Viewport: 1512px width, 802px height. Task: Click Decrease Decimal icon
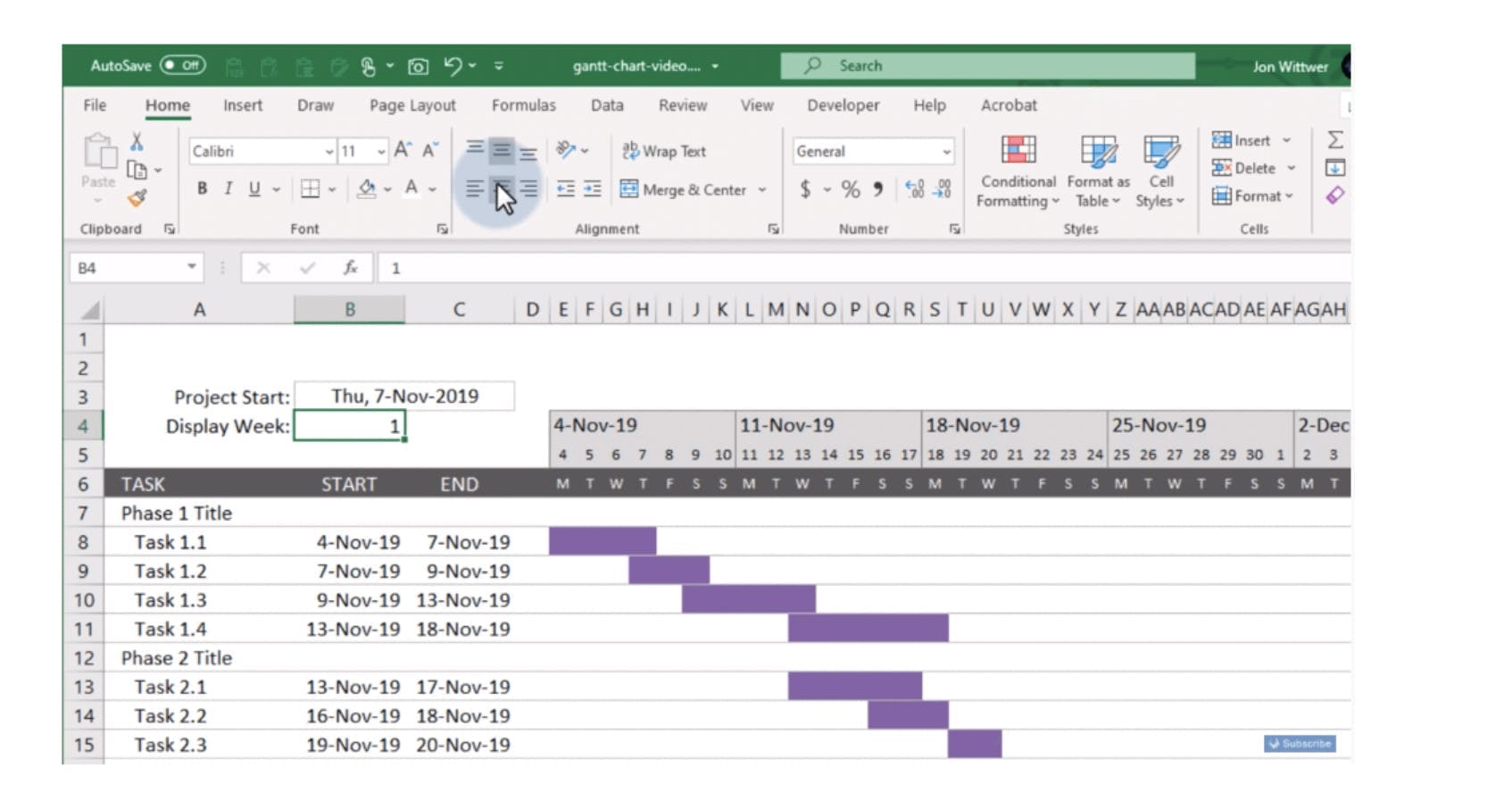coord(943,189)
